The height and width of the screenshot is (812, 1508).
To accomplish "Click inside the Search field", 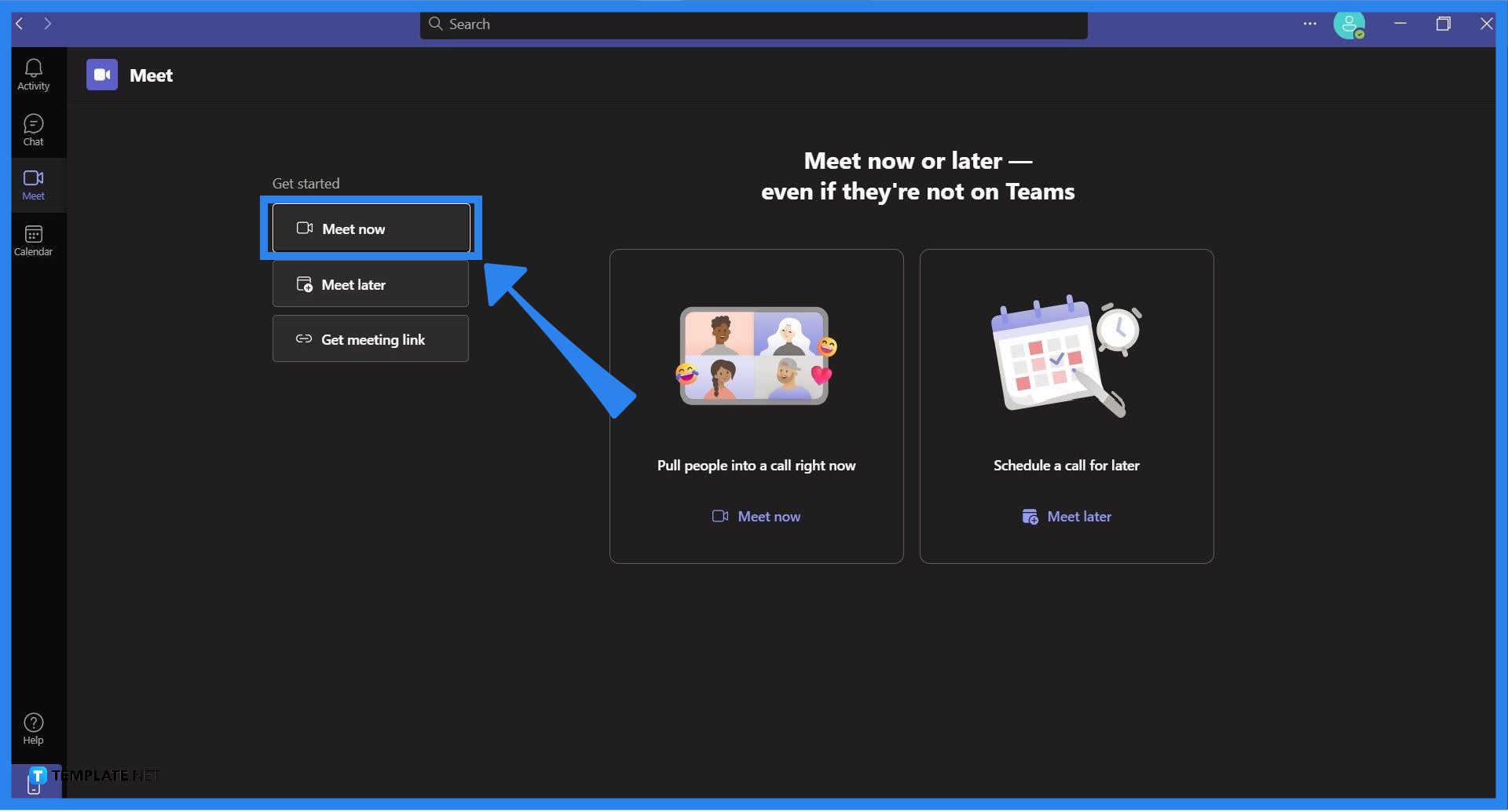I will [752, 24].
